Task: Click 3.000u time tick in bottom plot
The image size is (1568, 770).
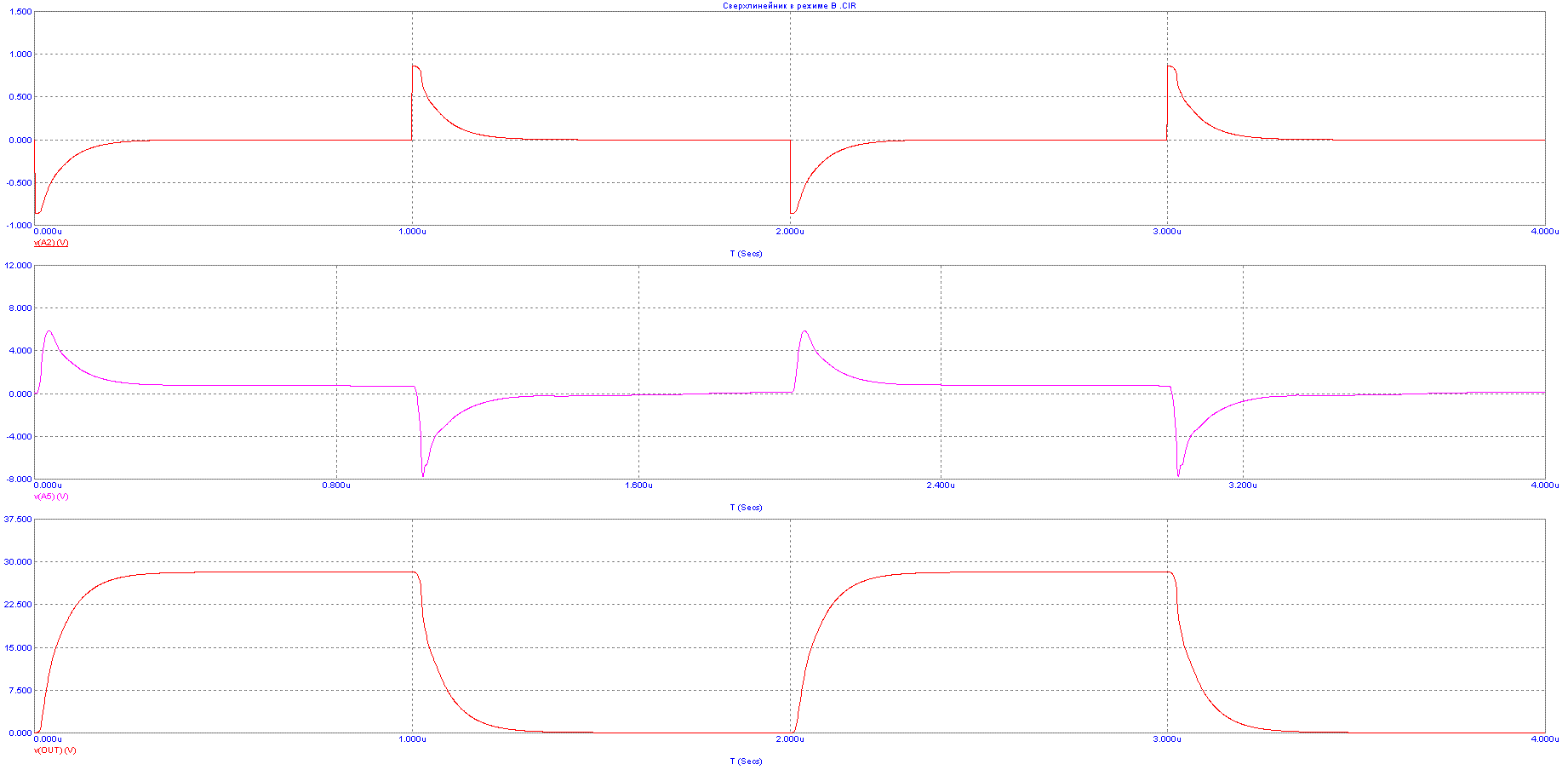Action: (1167, 739)
